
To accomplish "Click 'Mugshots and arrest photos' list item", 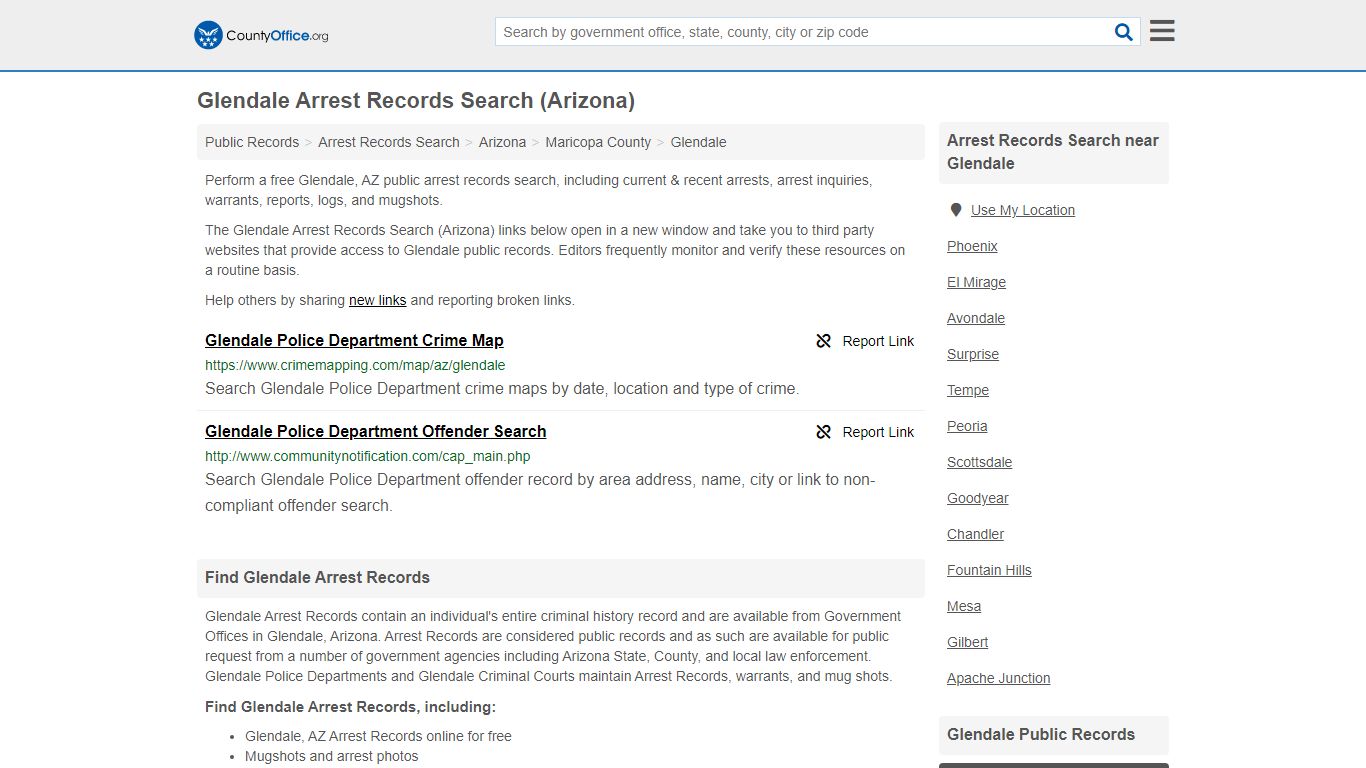I will [332, 756].
